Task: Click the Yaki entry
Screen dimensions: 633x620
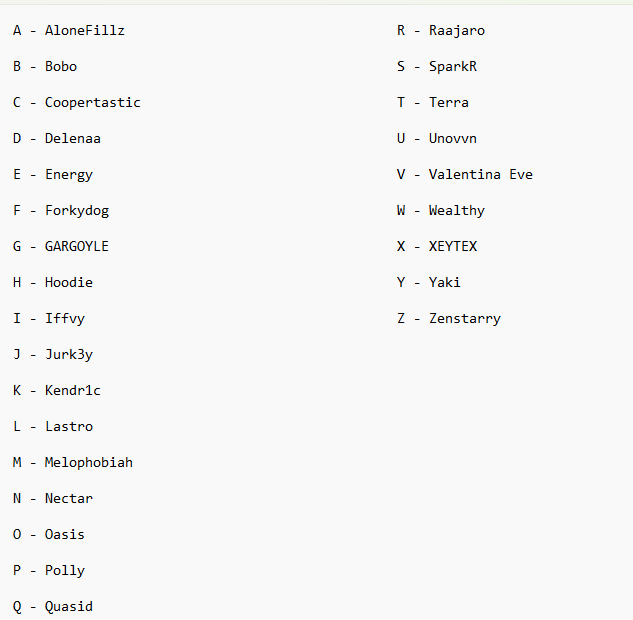Action: coord(444,282)
